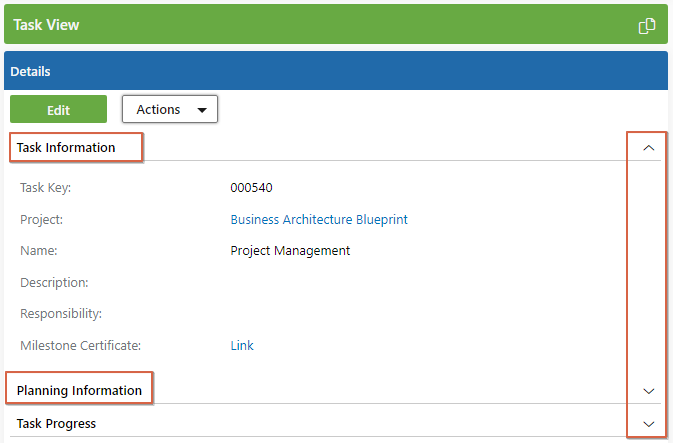Viewport: 673px width, 443px height.
Task: Click the Milestone Certificate: label
Action: click(81, 346)
